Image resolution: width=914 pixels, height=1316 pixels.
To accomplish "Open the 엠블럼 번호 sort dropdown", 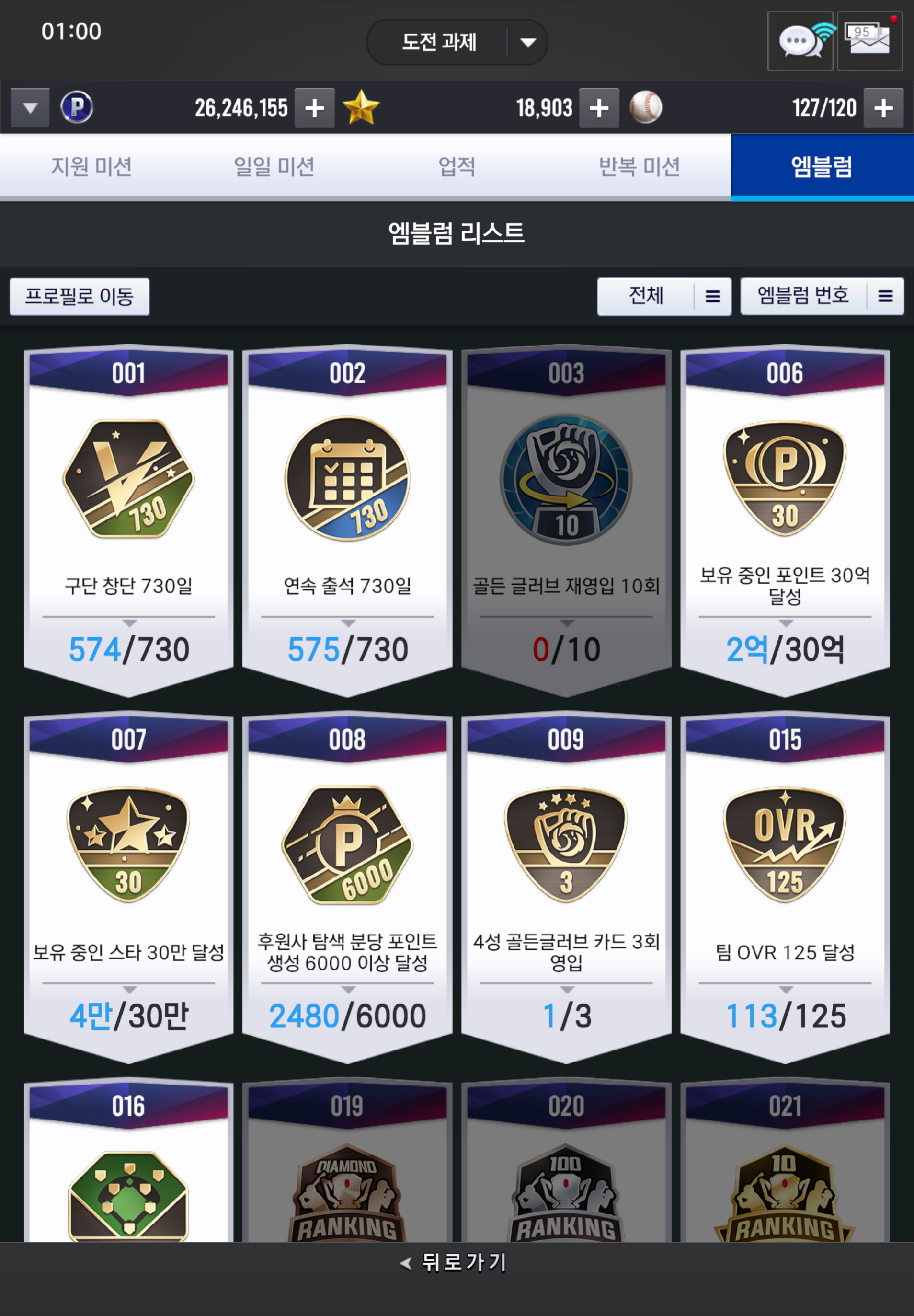I will [823, 296].
